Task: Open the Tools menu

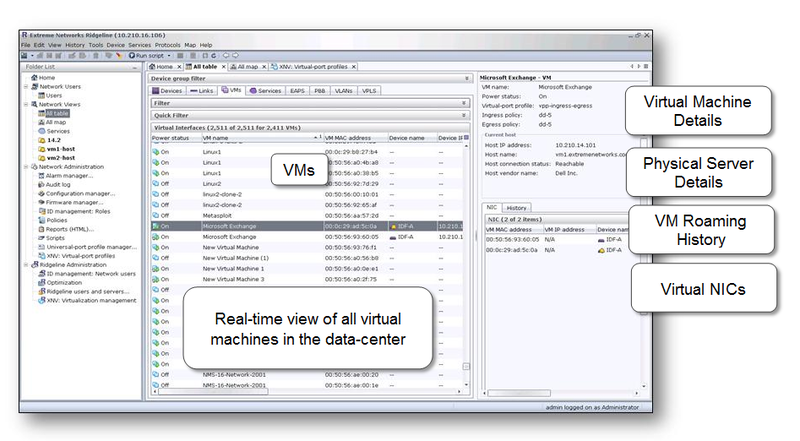Action: 95,45
